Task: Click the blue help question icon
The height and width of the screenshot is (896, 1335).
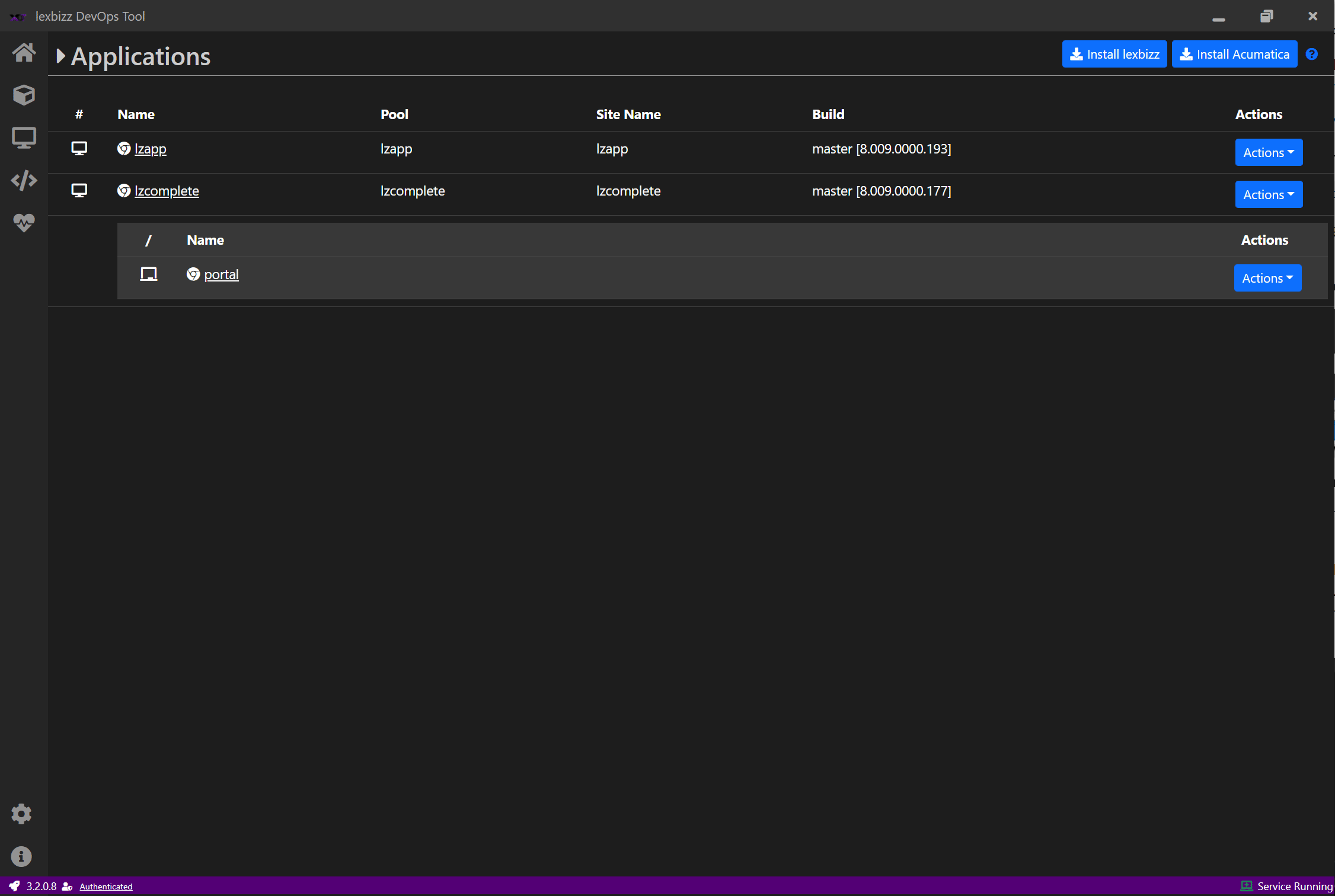Action: (1312, 55)
